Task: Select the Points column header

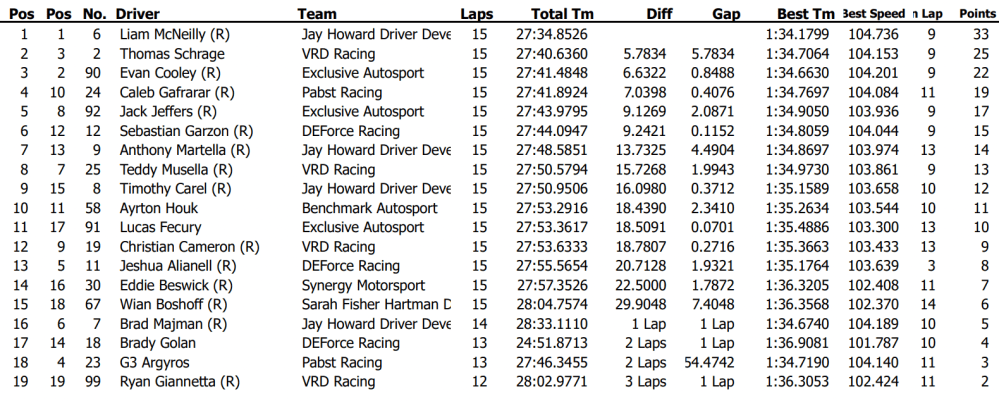Action: 976,15
